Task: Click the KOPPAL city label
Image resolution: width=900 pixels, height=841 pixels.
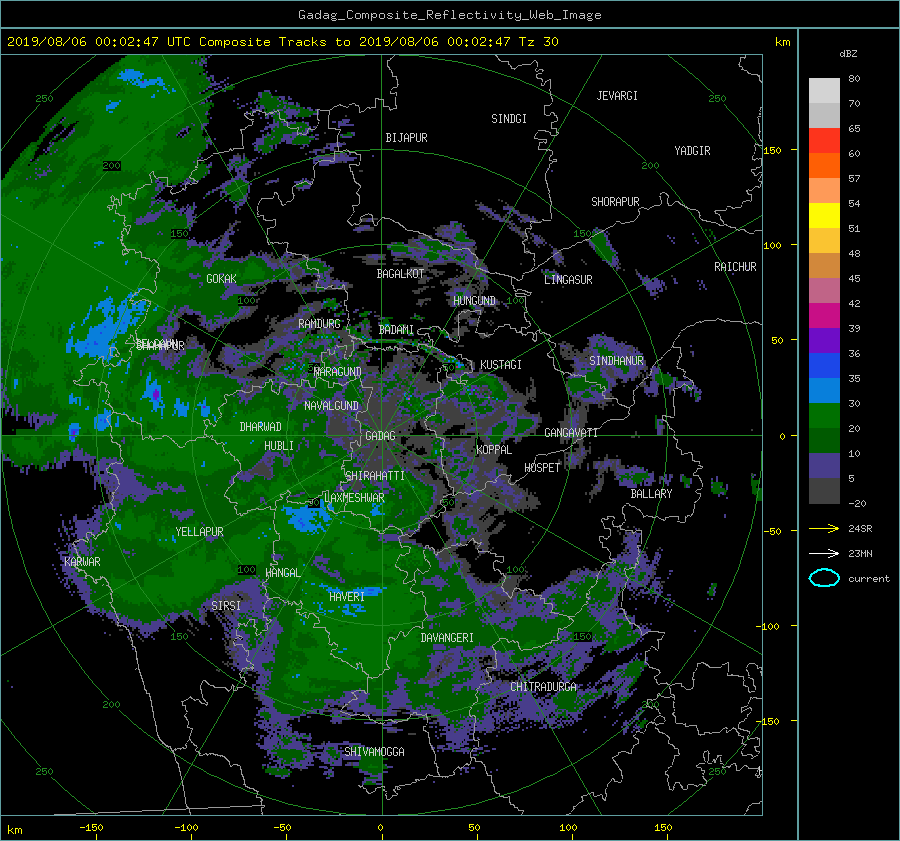Action: click(x=494, y=450)
